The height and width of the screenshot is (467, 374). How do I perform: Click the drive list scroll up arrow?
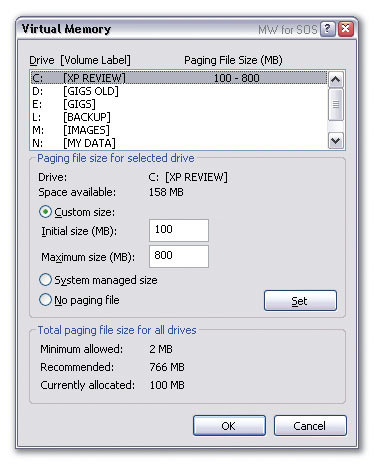click(x=336, y=79)
